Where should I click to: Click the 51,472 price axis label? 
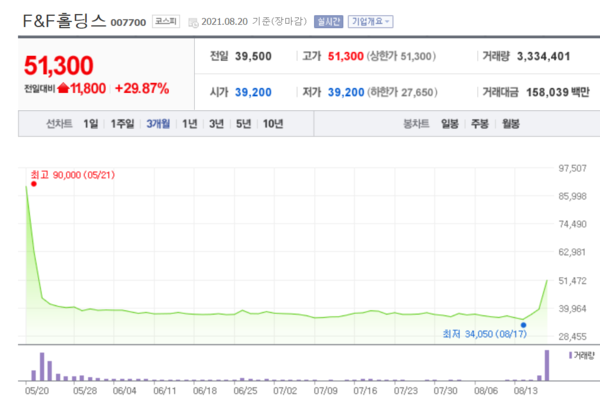[572, 281]
